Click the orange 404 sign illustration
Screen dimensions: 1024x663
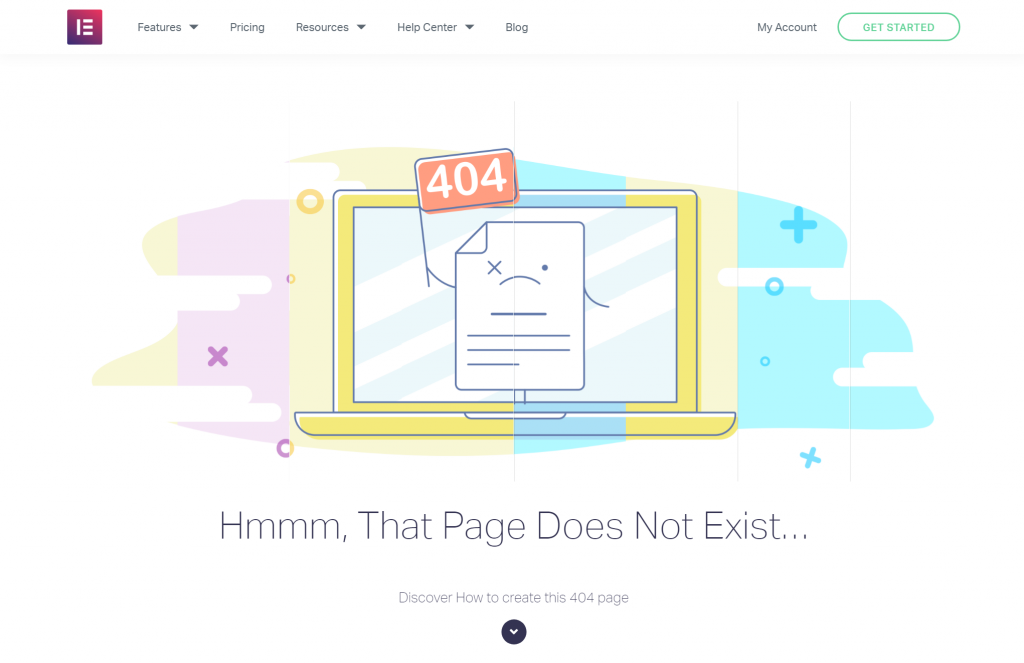pos(466,180)
